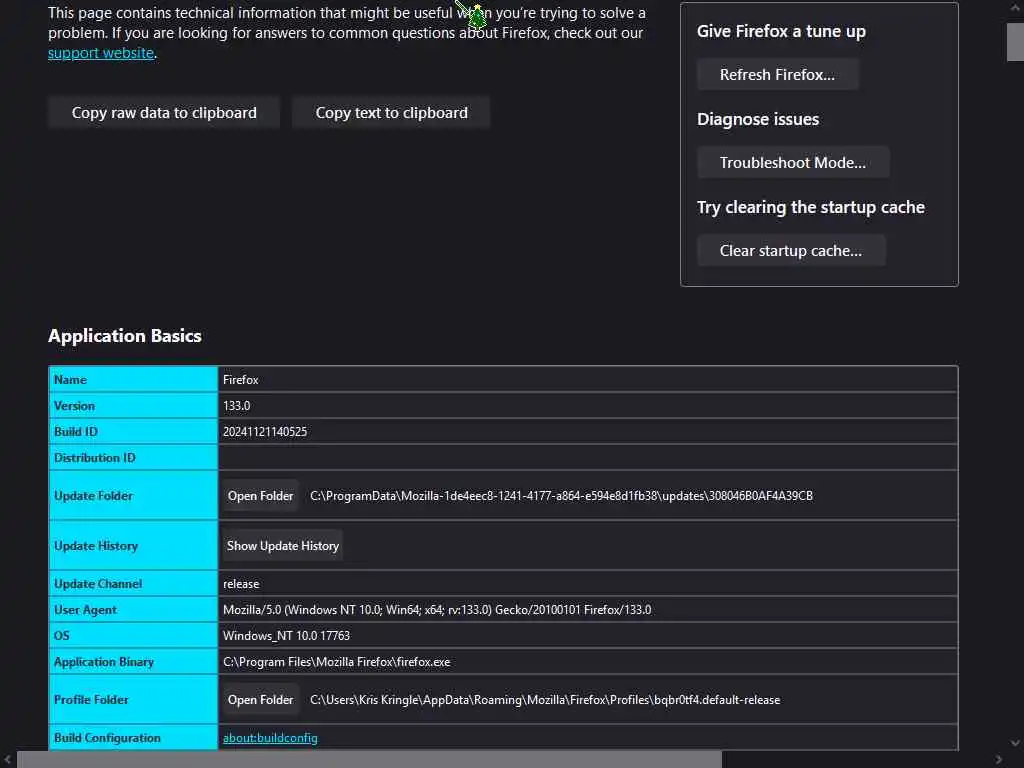Click Copy raw data to clipboard
This screenshot has height=768, width=1024.
(164, 112)
